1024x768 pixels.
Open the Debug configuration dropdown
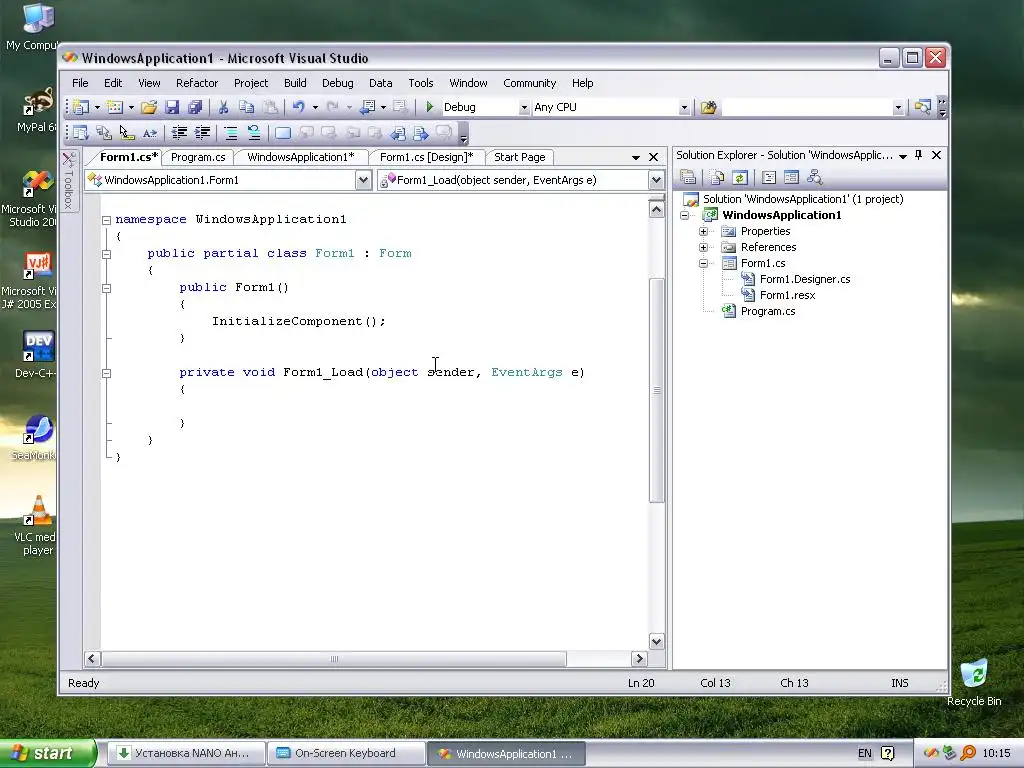[524, 108]
